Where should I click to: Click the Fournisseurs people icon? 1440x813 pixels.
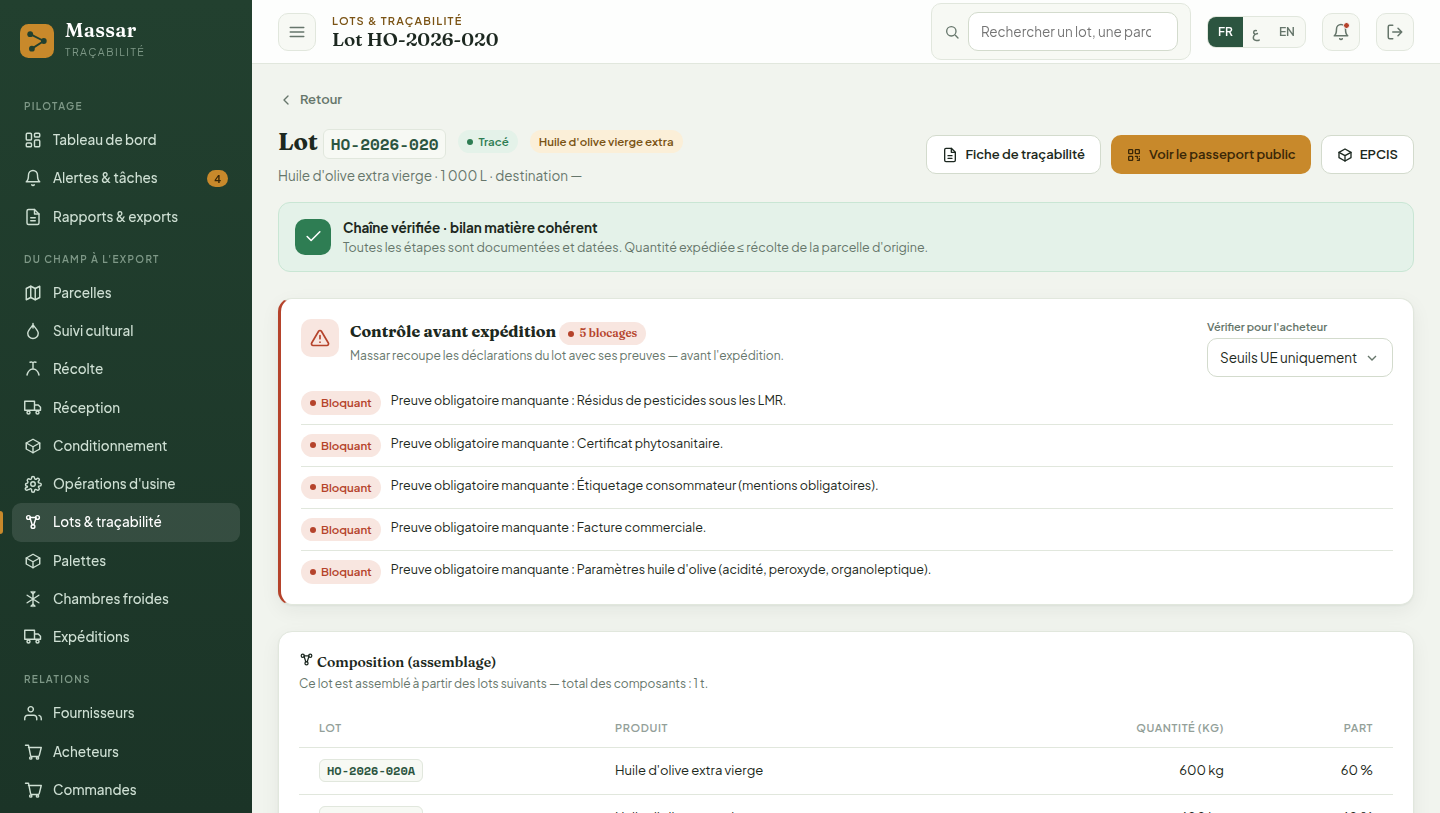(x=33, y=713)
